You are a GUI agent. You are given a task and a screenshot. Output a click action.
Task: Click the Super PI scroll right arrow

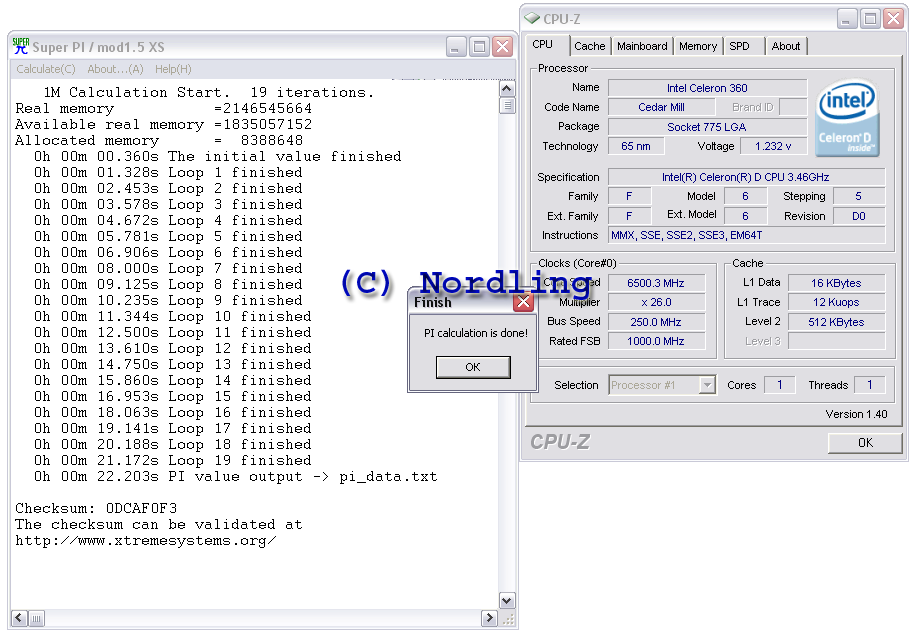pyautogui.click(x=488, y=618)
